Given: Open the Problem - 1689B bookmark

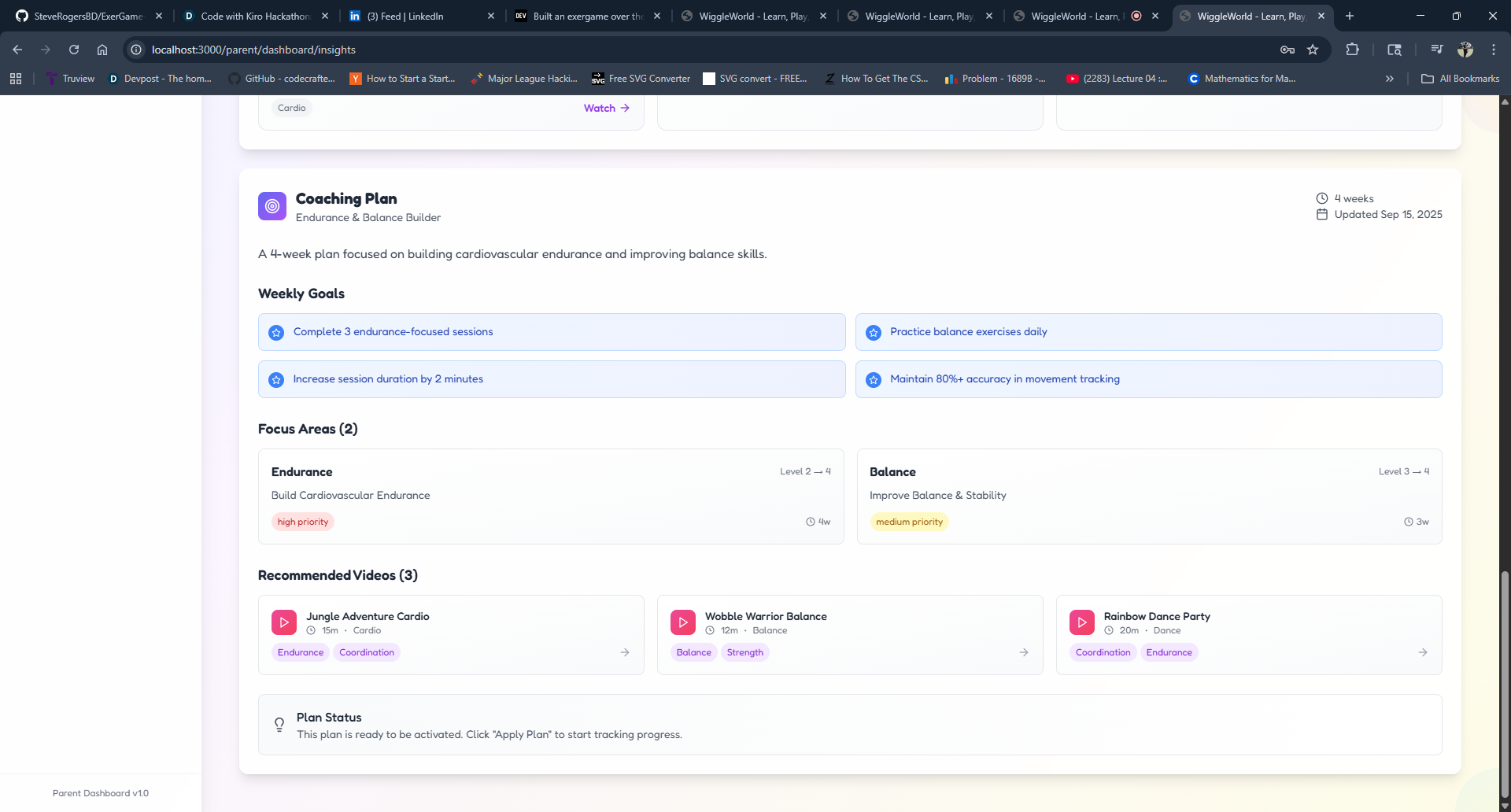Looking at the screenshot, I should (996, 79).
